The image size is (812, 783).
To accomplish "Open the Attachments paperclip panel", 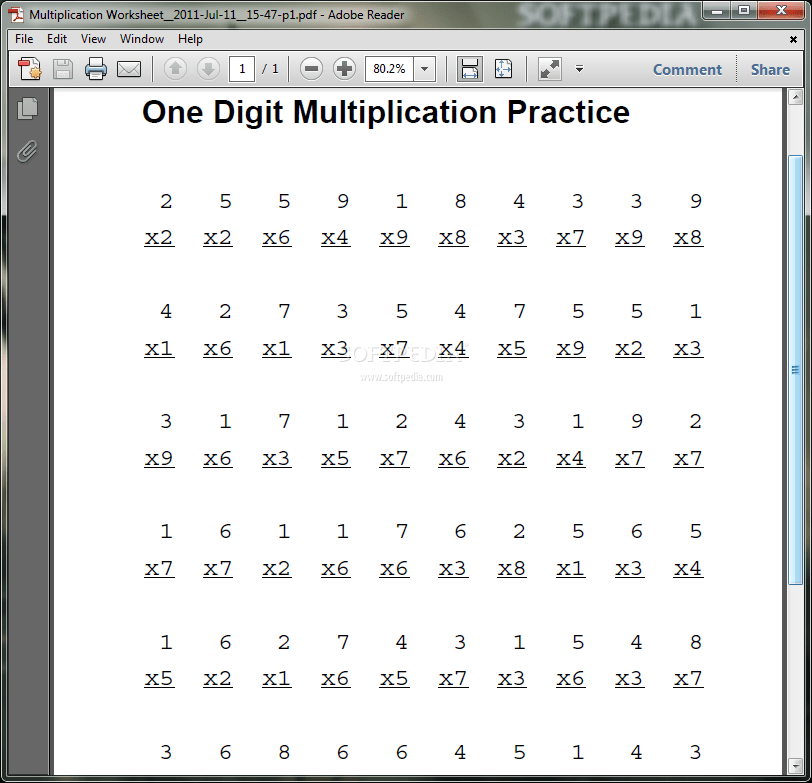I will (x=27, y=152).
